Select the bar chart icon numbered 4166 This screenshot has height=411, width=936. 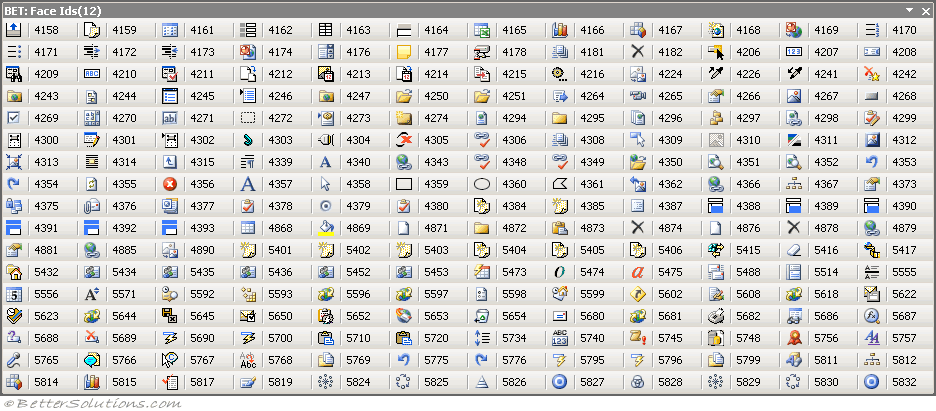point(559,30)
